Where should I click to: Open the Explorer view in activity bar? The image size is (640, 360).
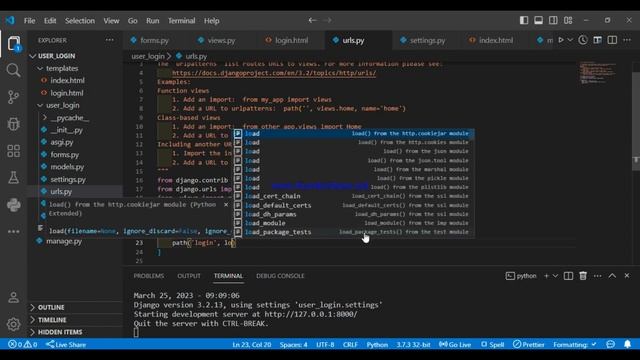[13, 43]
